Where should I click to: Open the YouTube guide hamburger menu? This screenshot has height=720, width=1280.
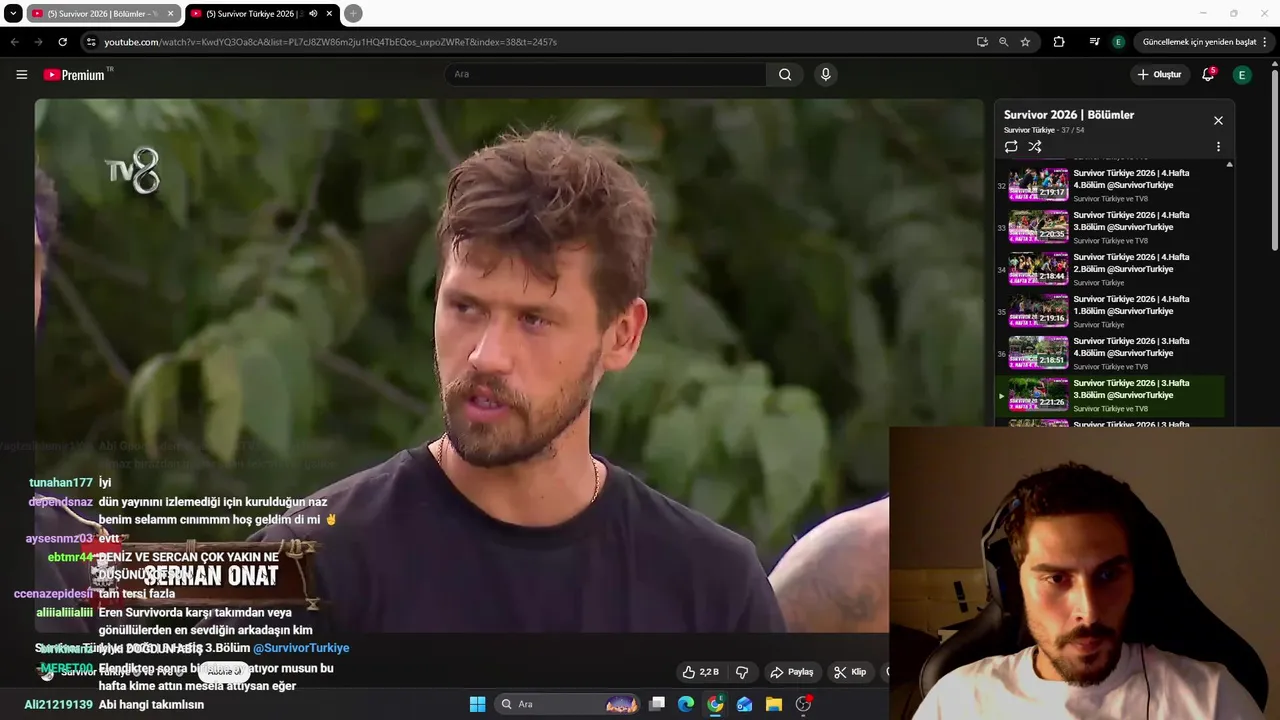[21, 75]
